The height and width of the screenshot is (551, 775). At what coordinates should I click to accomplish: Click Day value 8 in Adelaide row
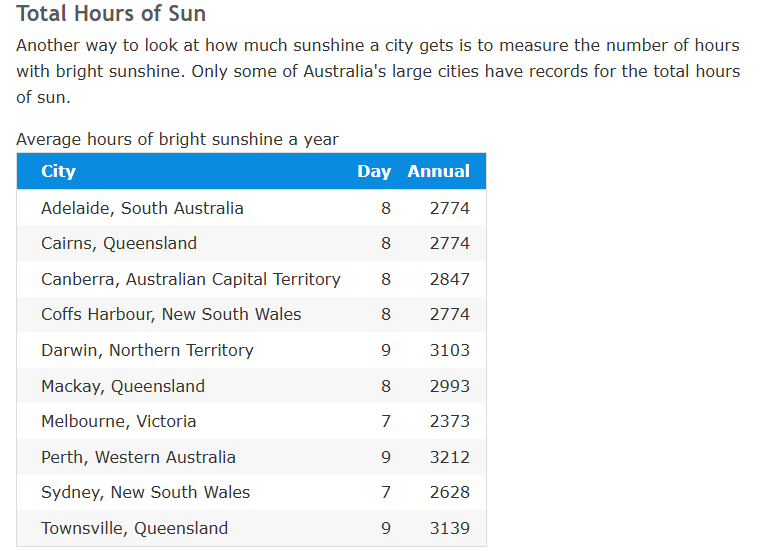(386, 208)
